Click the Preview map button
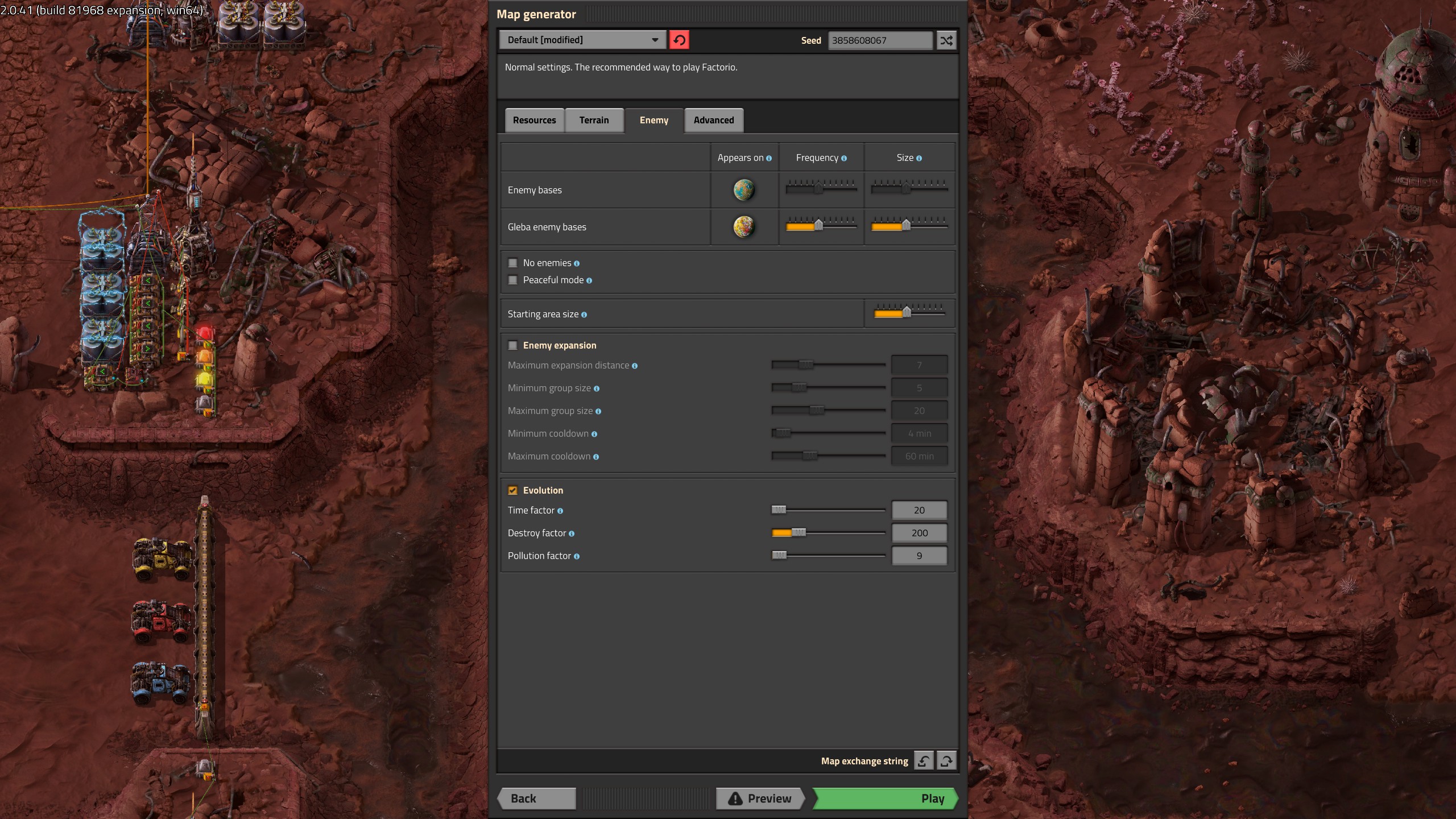Viewport: 1456px width, 819px height. (760, 799)
